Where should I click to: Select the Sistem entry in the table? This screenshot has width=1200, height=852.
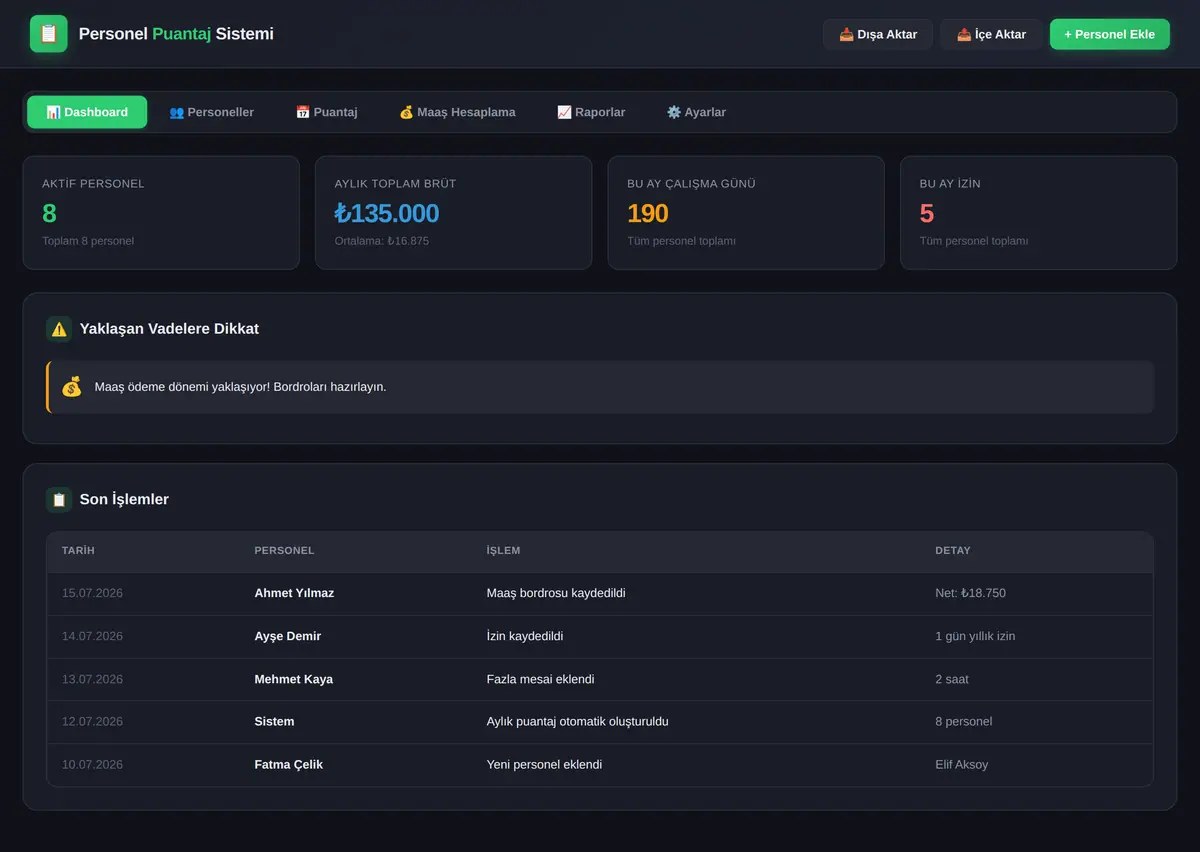click(x=275, y=721)
